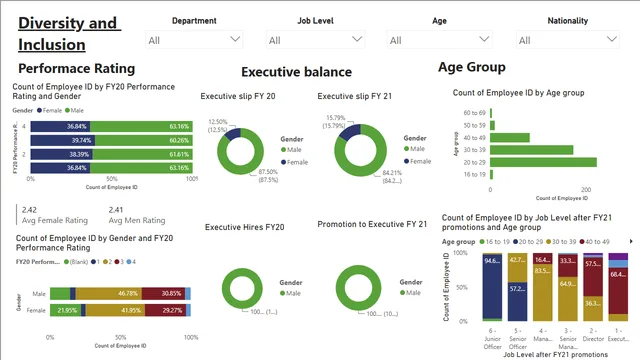This screenshot has height=360, width=640.
Task: Click the 64.9 segment in Senior Manager column
Action: pyautogui.click(x=568, y=299)
